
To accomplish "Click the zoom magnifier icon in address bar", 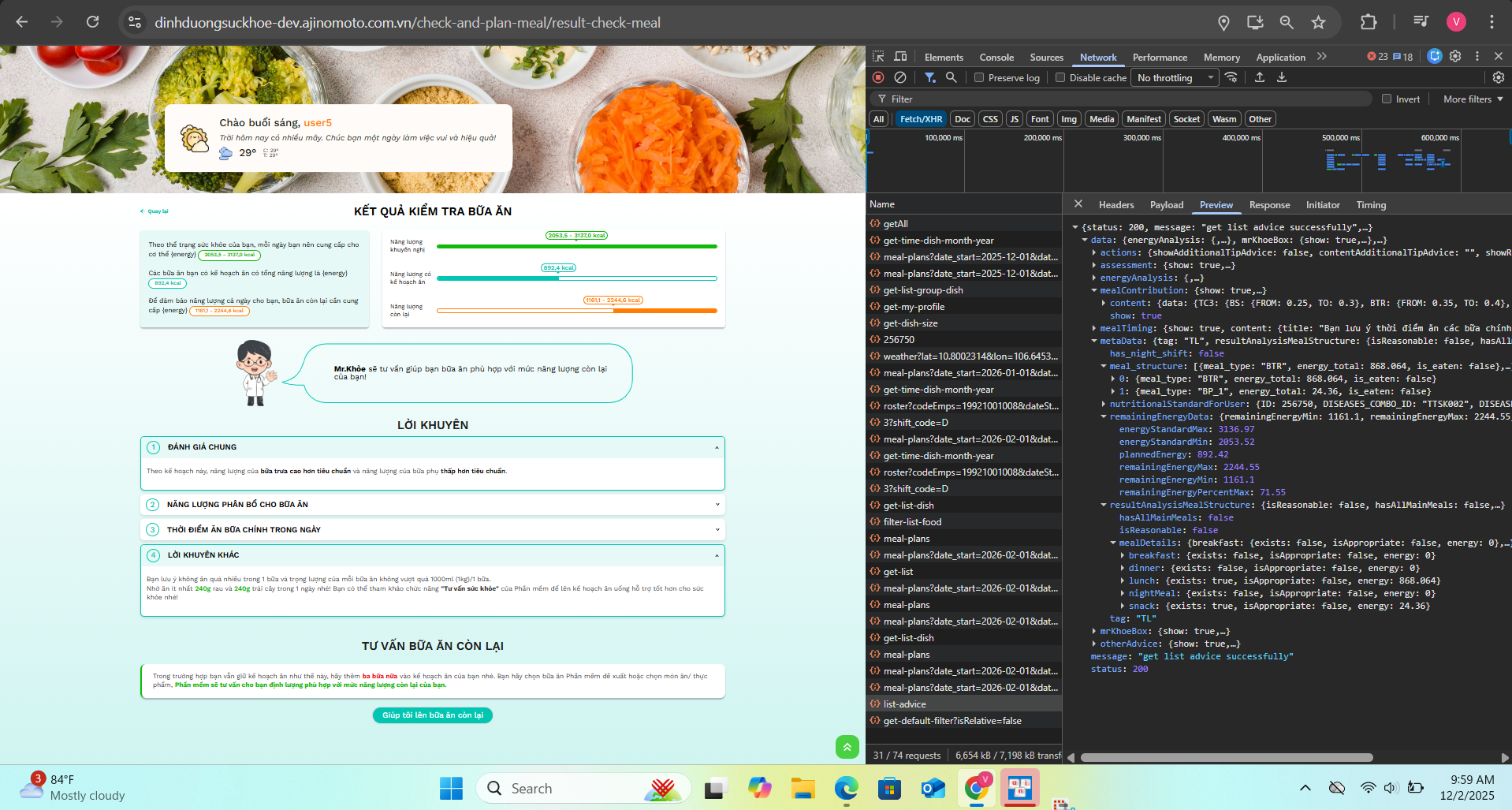I will (x=1287, y=22).
